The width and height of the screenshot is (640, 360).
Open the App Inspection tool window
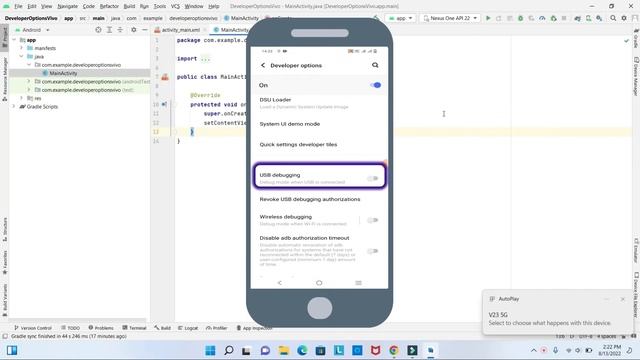pos(254,328)
